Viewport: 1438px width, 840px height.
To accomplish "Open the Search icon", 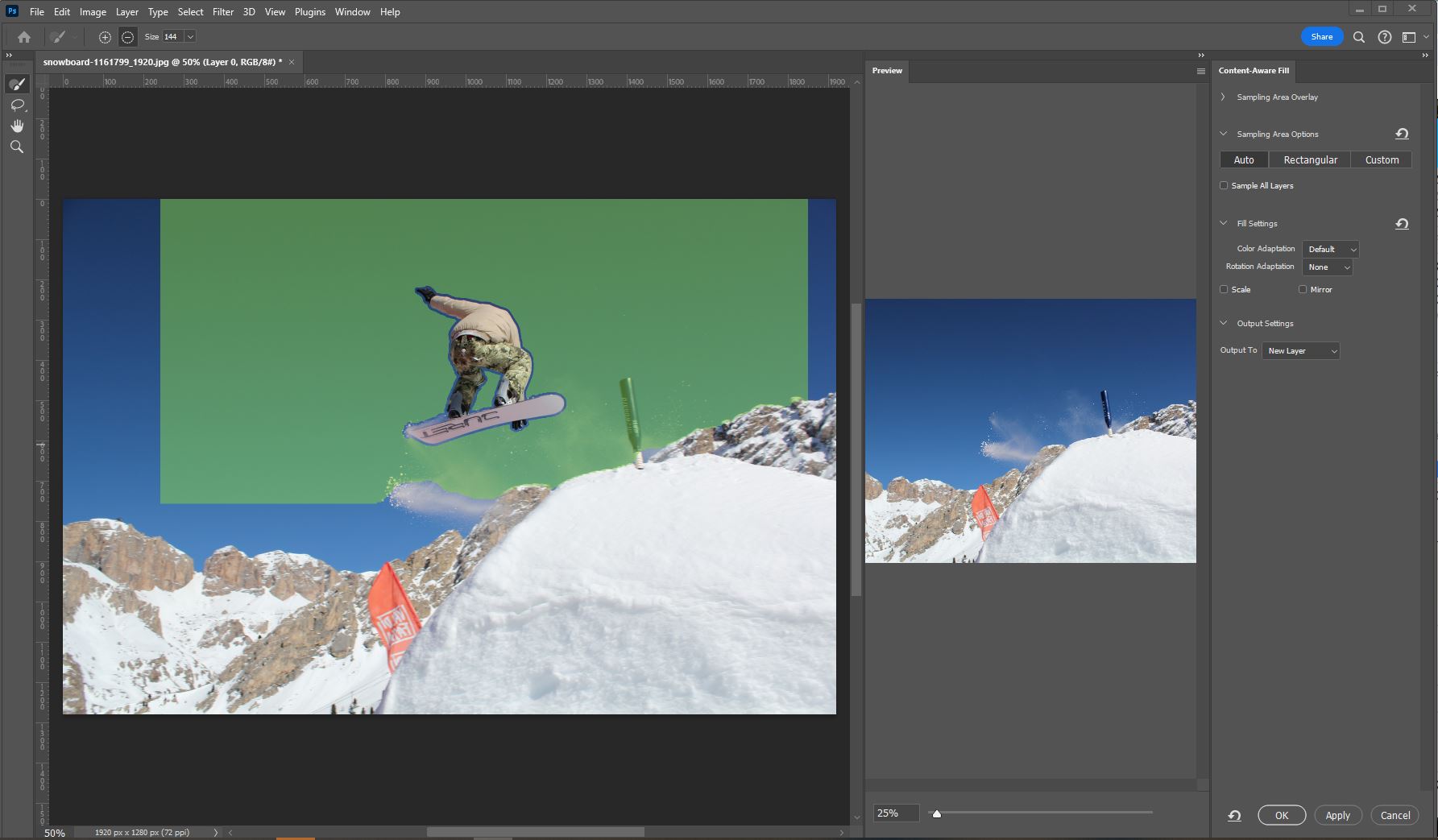I will [x=1359, y=37].
